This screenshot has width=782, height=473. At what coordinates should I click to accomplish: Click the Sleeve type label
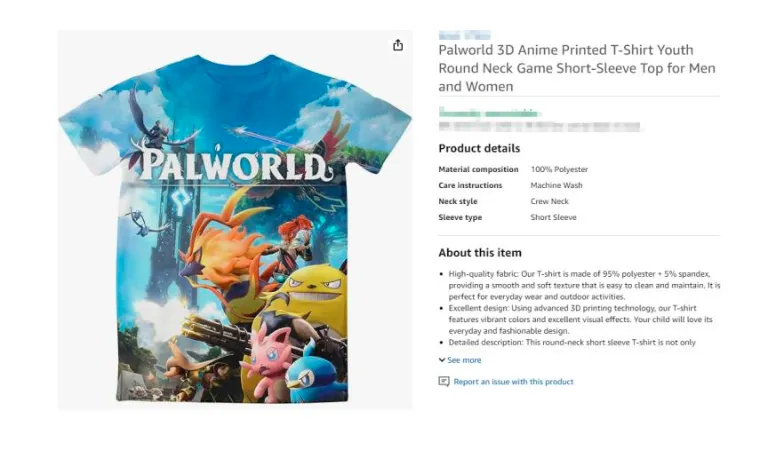[x=460, y=217]
